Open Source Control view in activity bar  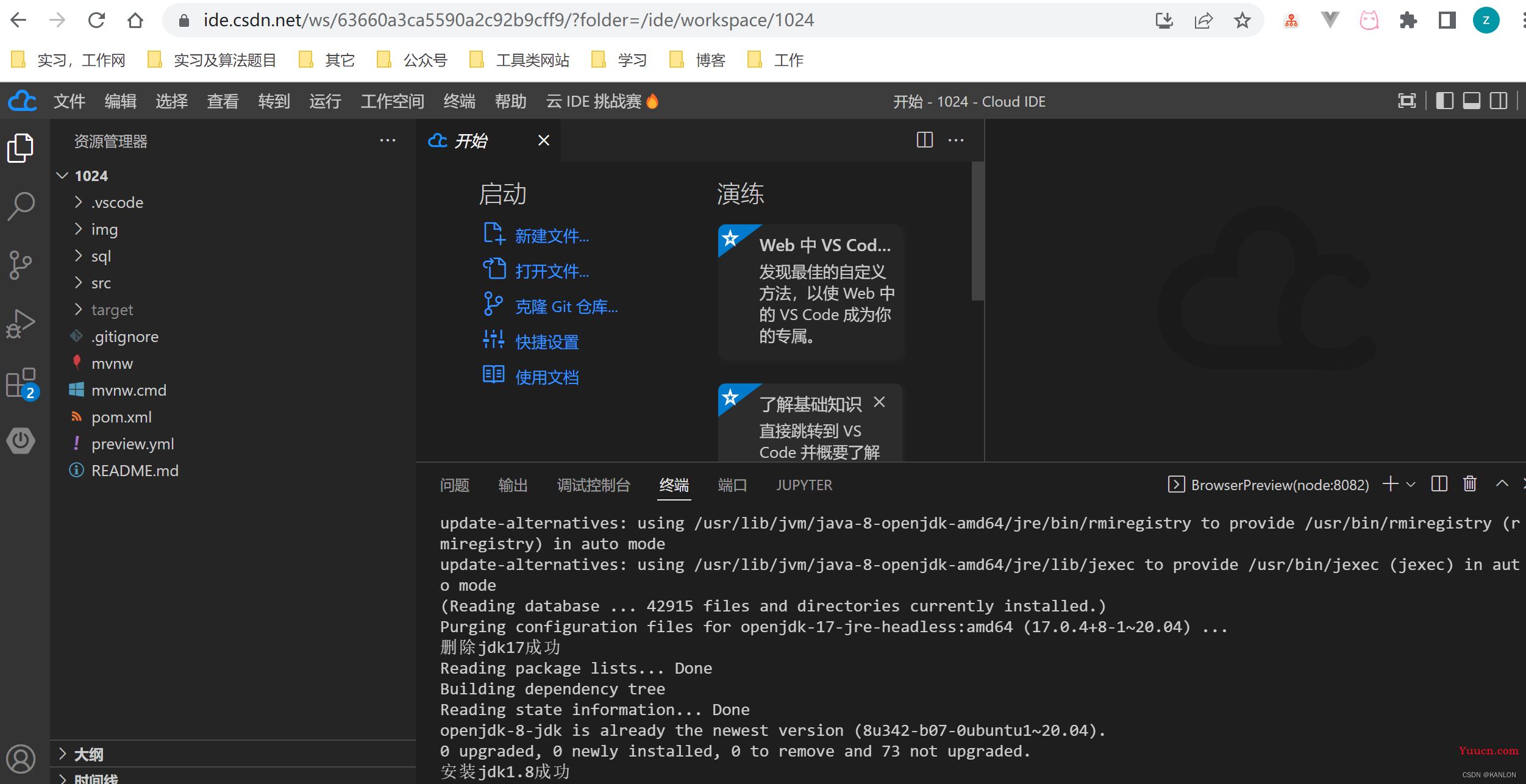pos(21,265)
